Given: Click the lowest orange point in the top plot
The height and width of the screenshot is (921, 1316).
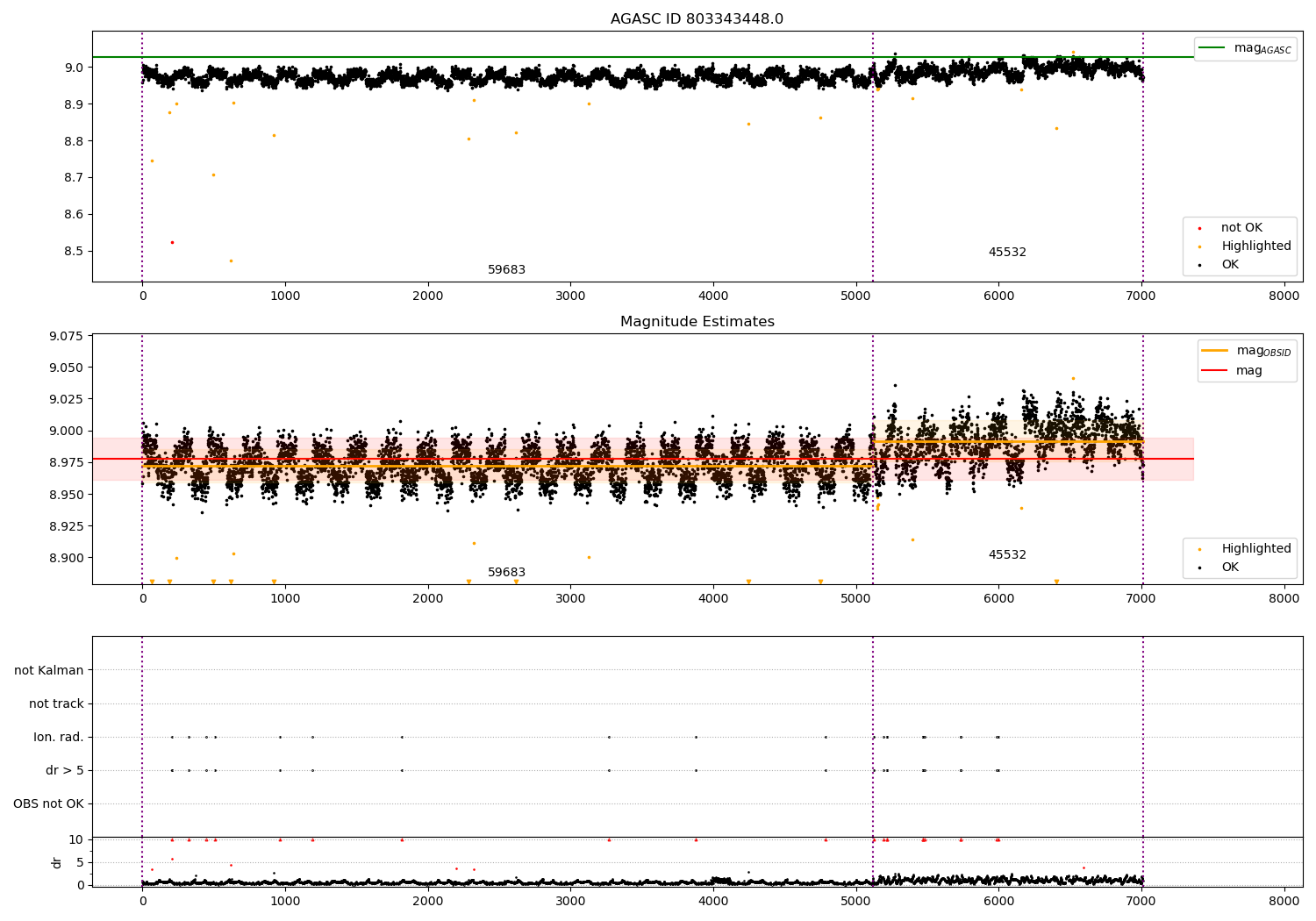Looking at the screenshot, I should click(x=231, y=261).
